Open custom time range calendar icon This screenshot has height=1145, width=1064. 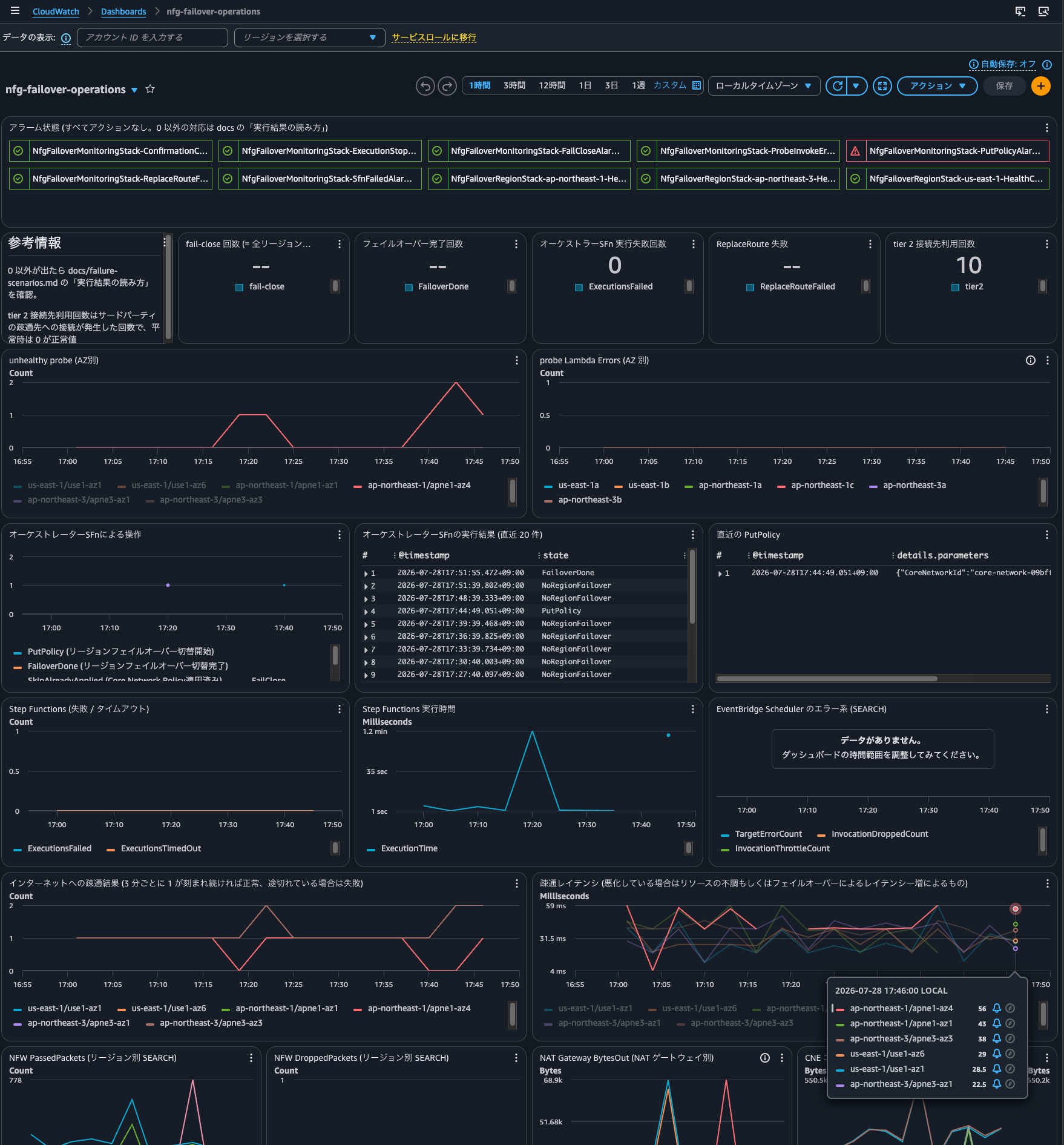[697, 85]
